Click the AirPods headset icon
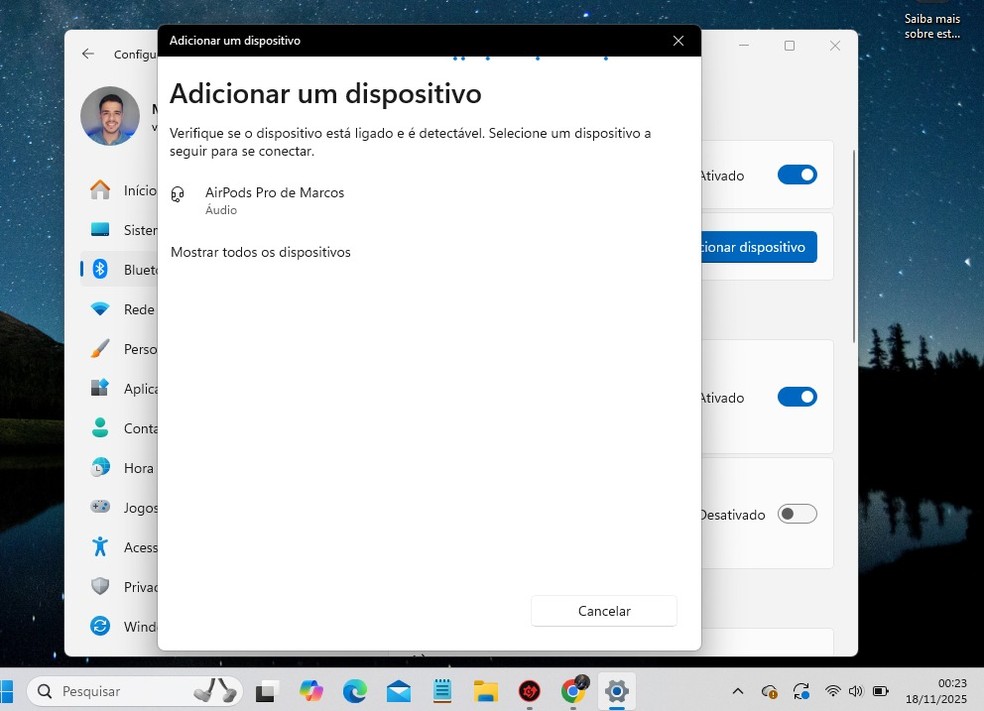The image size is (984, 711). point(178,195)
